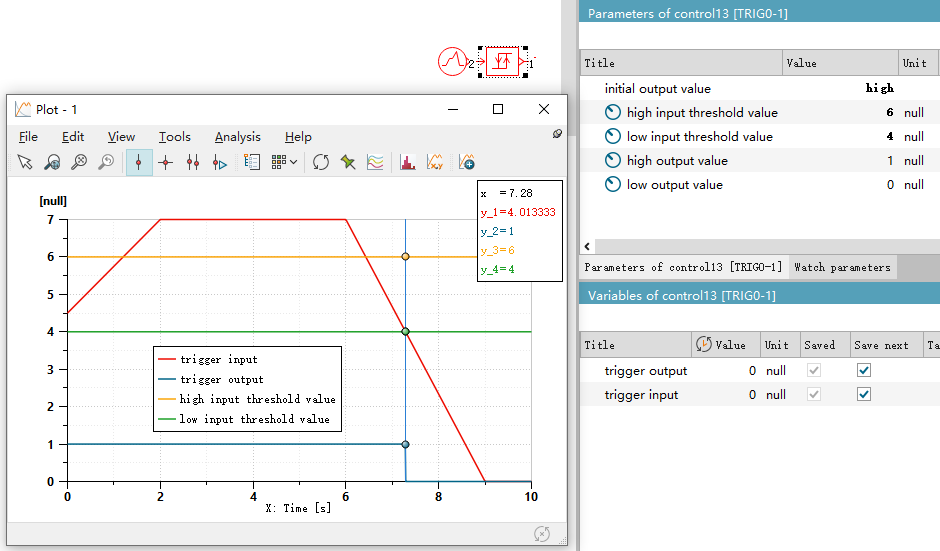The image size is (940, 551).
Task: Click the refresh plot icon
Action: pos(321,162)
